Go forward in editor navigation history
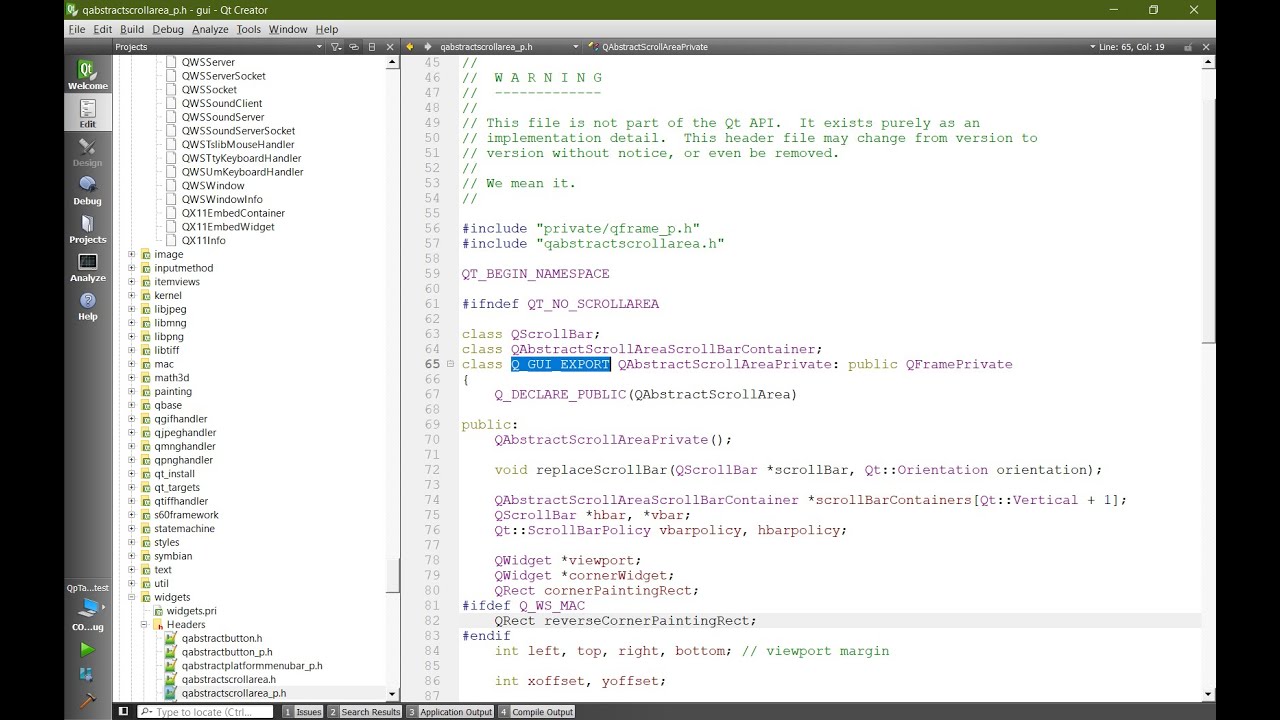 [x=427, y=47]
